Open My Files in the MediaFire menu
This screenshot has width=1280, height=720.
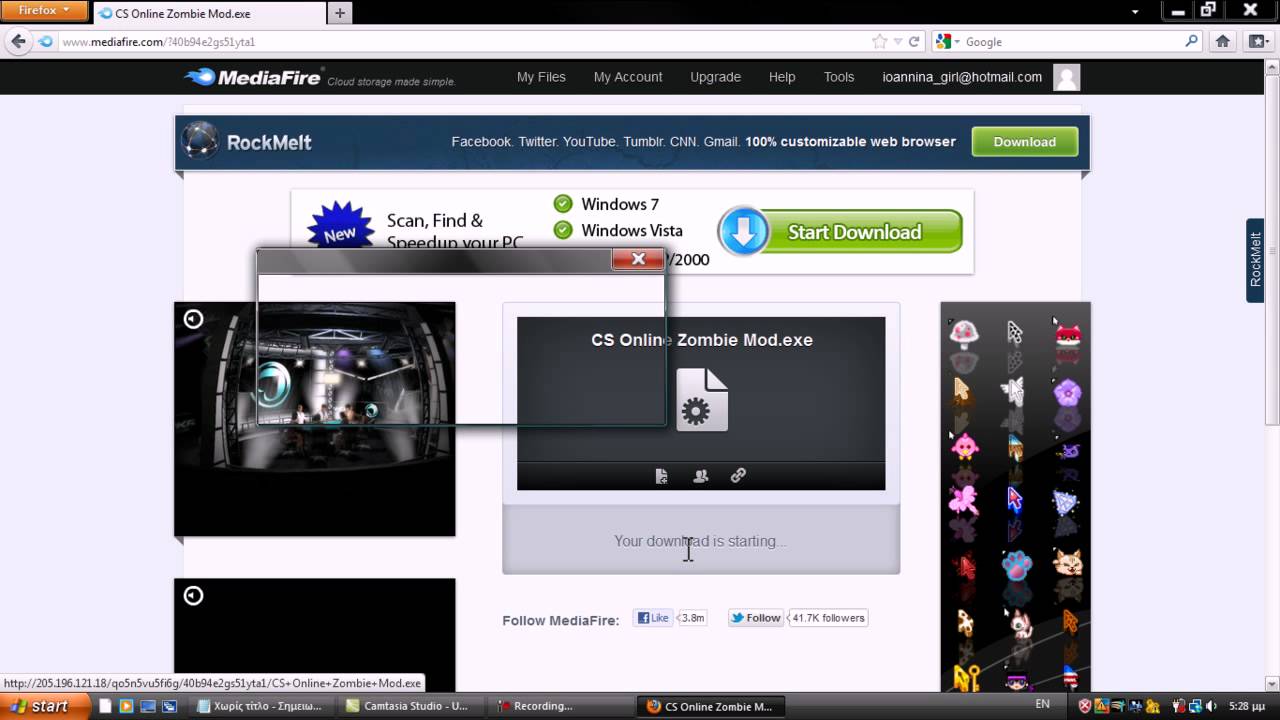[x=541, y=77]
